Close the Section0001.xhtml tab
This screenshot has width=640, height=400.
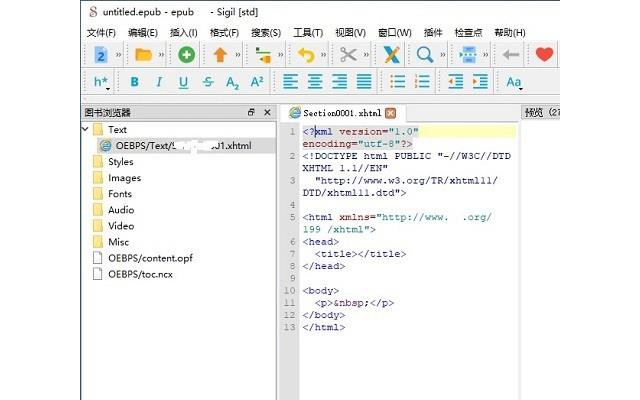tap(391, 113)
